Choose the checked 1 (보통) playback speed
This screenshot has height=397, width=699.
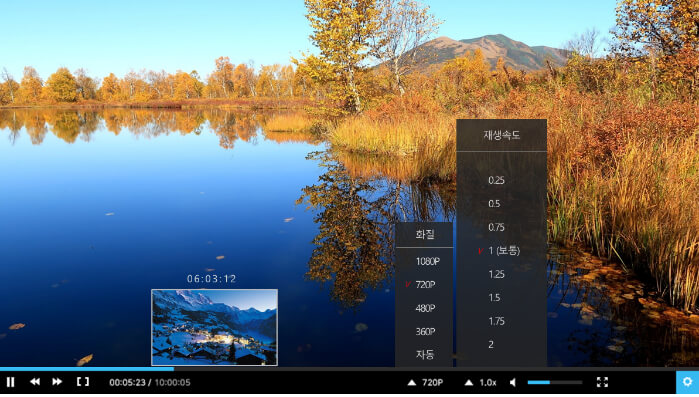coord(502,250)
